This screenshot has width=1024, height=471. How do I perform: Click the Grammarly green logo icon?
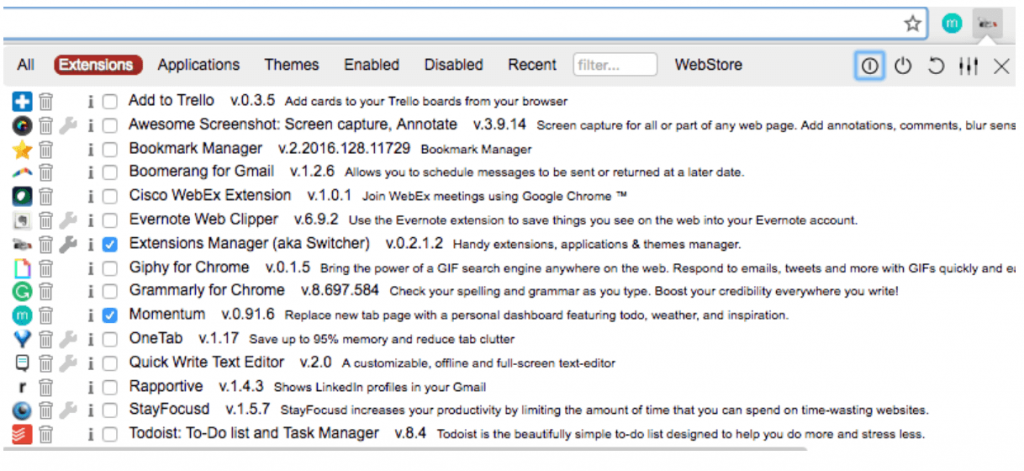click(x=22, y=291)
